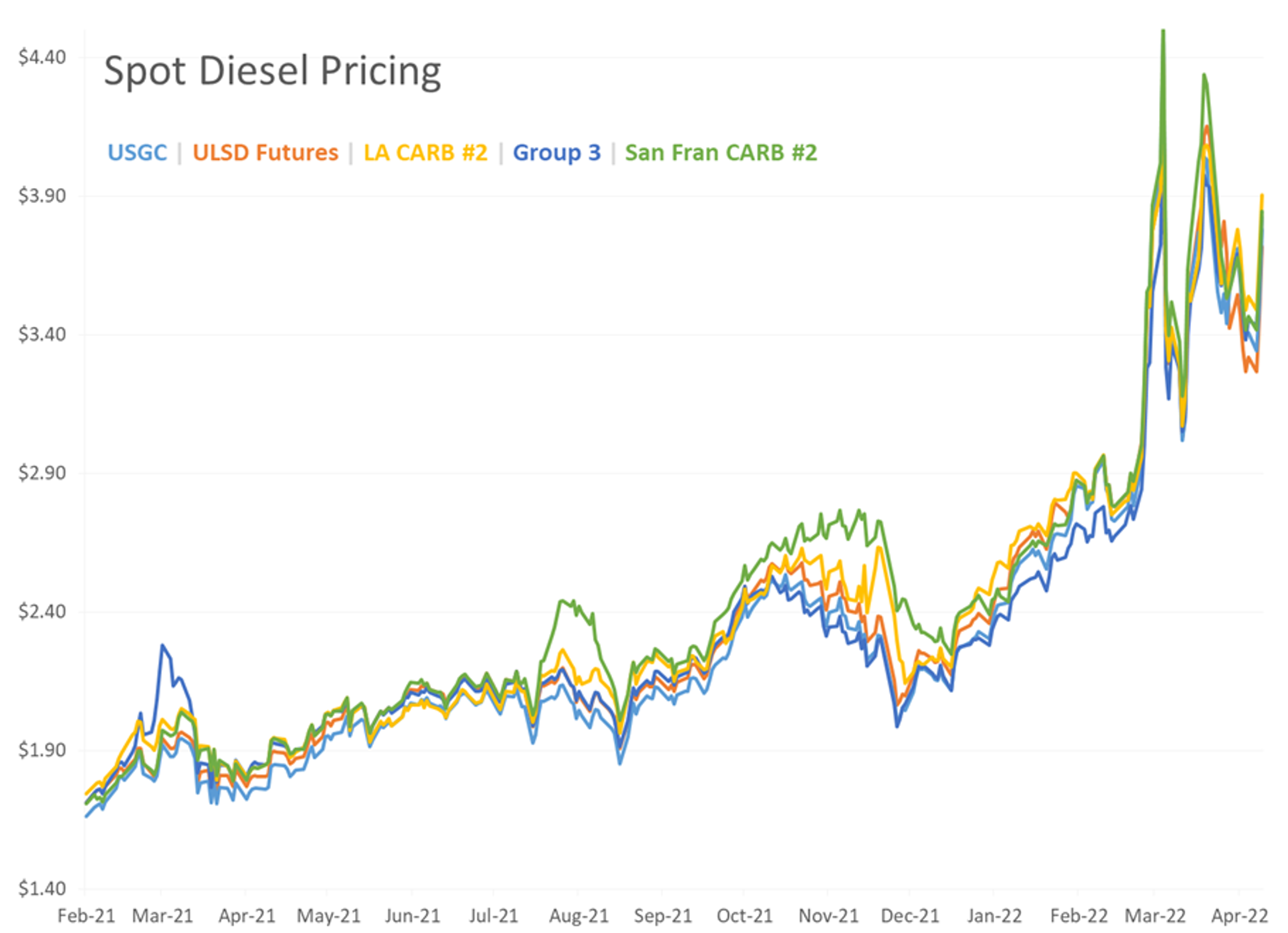
Task: Click the '$3.40' y-axis label
Action: point(42,334)
